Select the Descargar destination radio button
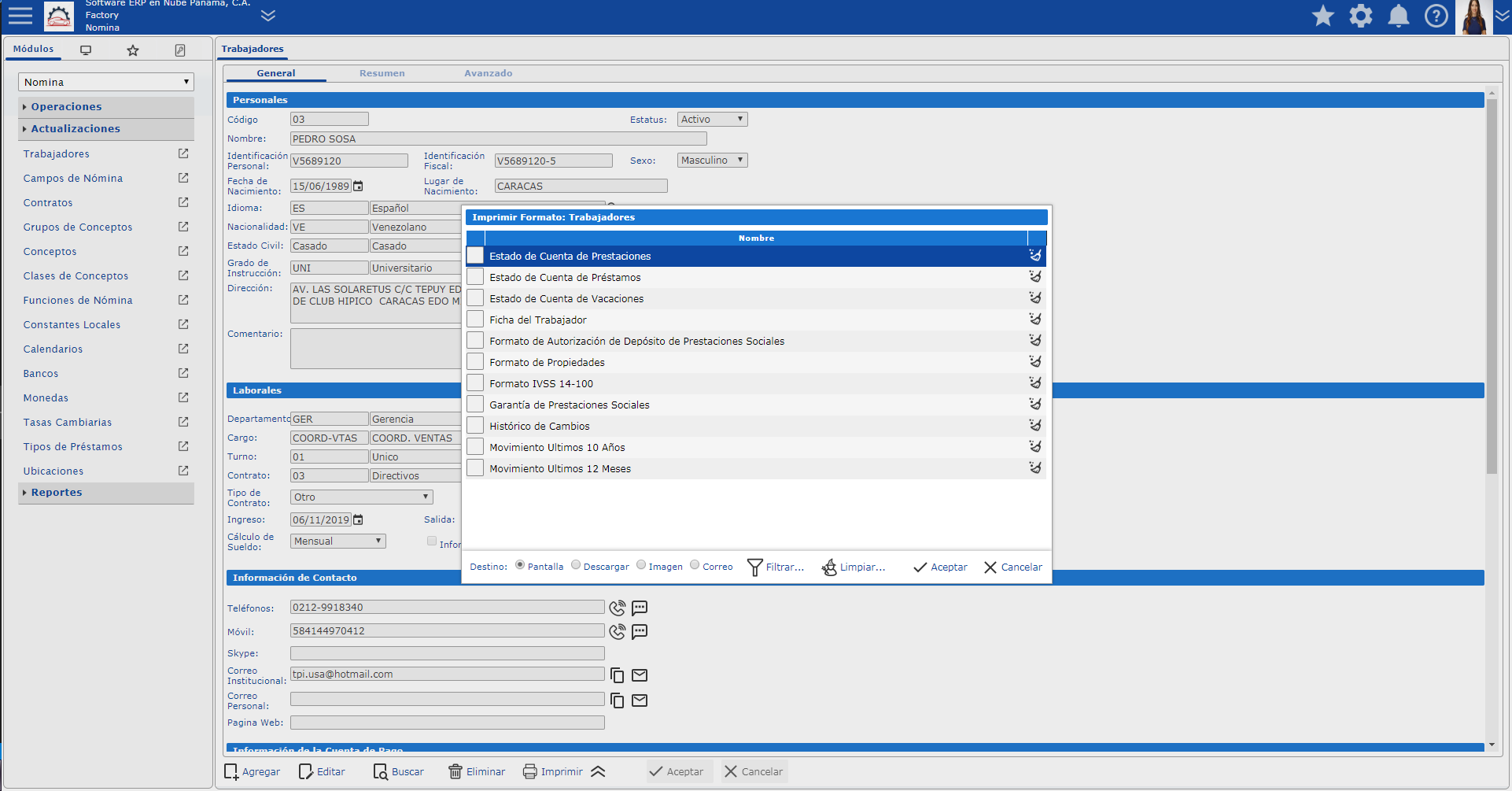The width and height of the screenshot is (1512, 791). [576, 564]
